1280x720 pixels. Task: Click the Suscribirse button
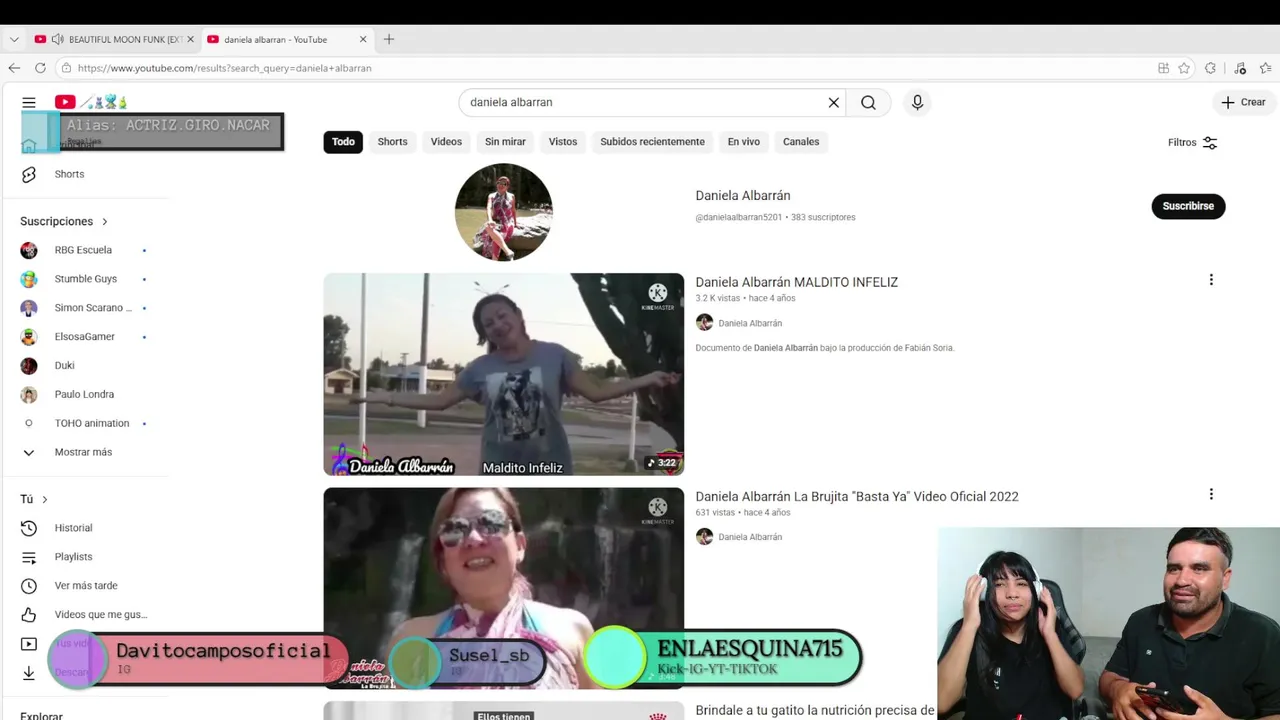click(1188, 206)
